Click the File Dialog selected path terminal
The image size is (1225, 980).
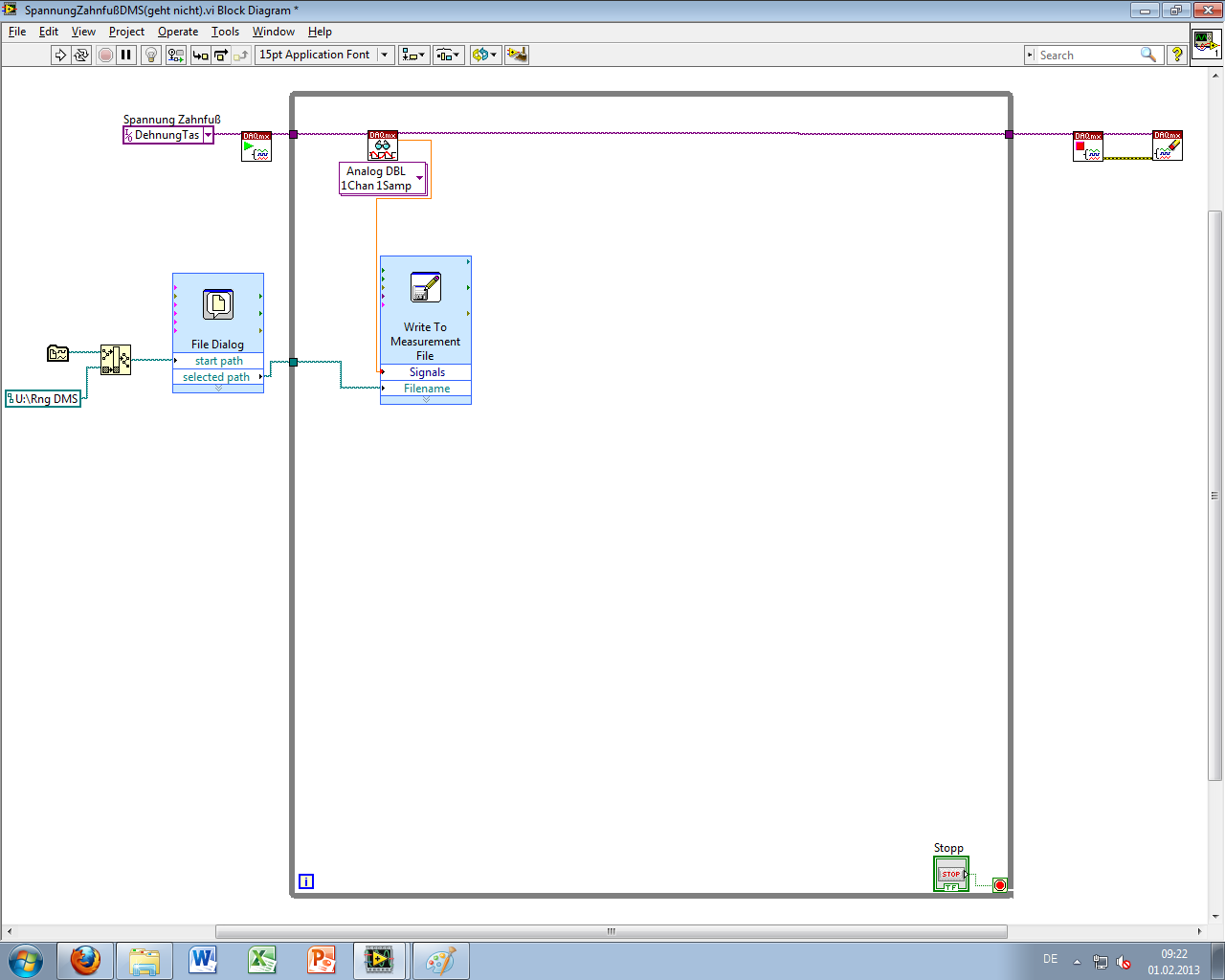(218, 377)
